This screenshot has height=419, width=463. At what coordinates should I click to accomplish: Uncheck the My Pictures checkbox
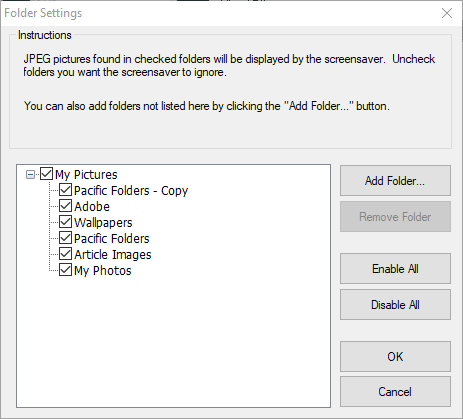tap(46, 174)
